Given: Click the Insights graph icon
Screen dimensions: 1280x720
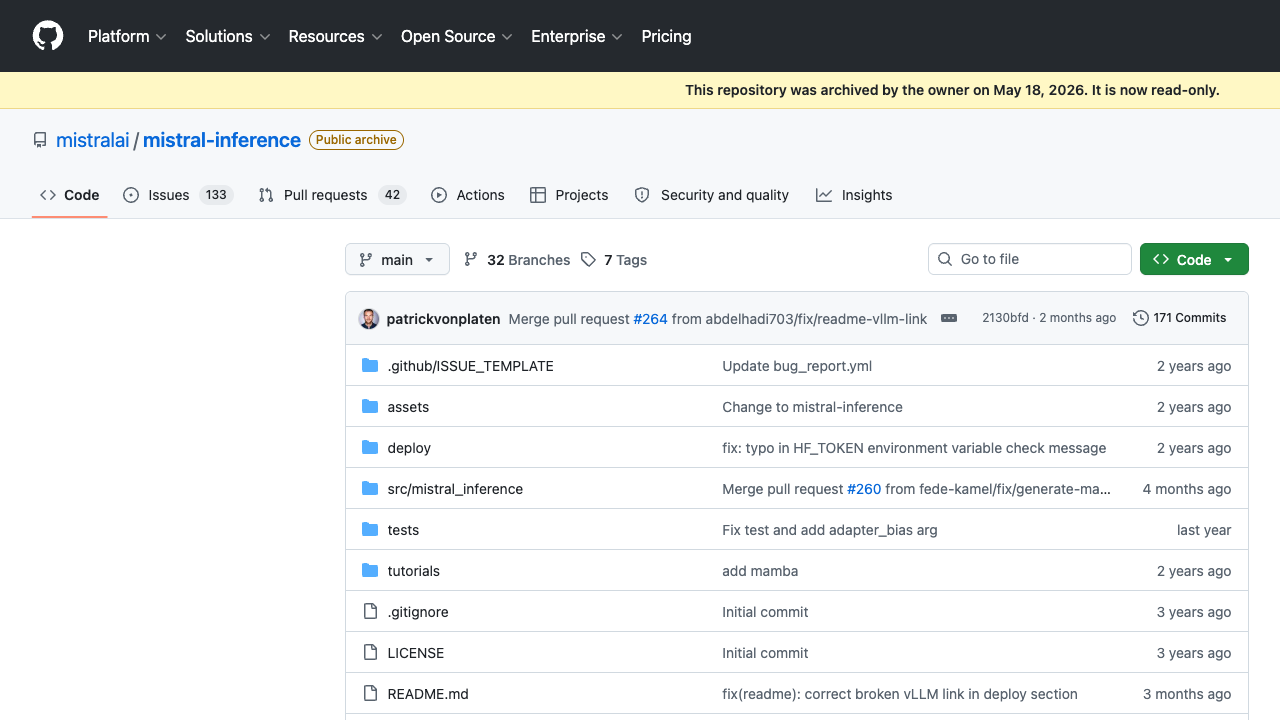Looking at the screenshot, I should click(x=824, y=195).
